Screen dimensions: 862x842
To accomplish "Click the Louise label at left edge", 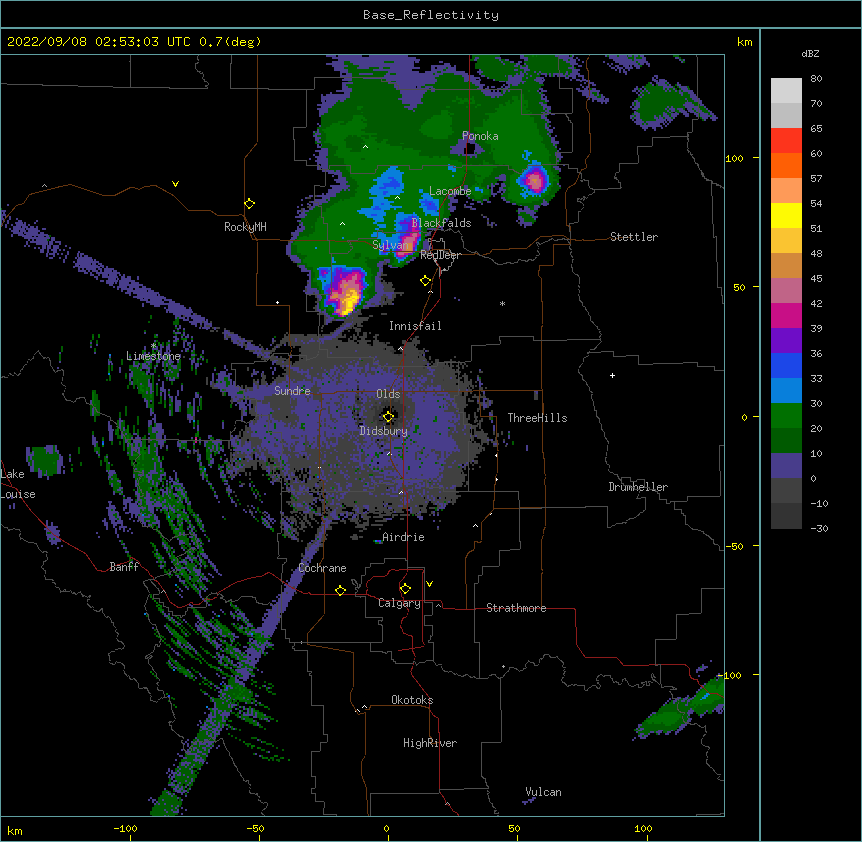I will (x=18, y=494).
